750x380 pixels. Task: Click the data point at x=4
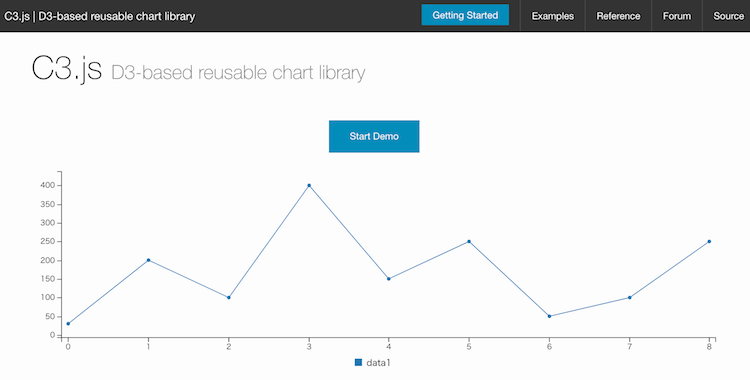[388, 279]
